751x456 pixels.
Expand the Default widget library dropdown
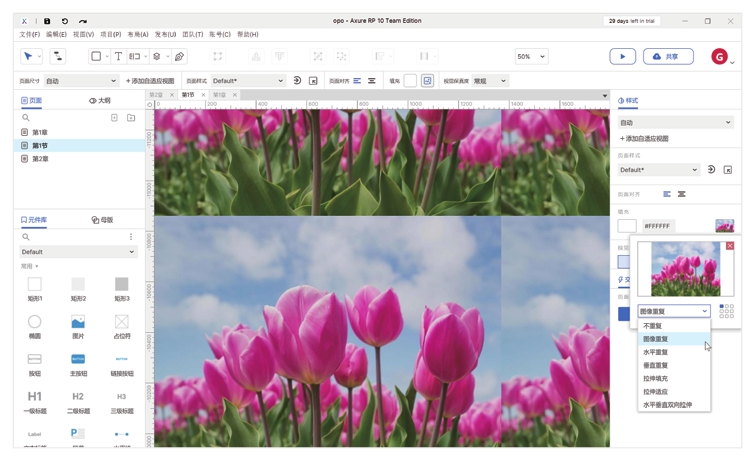[78, 252]
